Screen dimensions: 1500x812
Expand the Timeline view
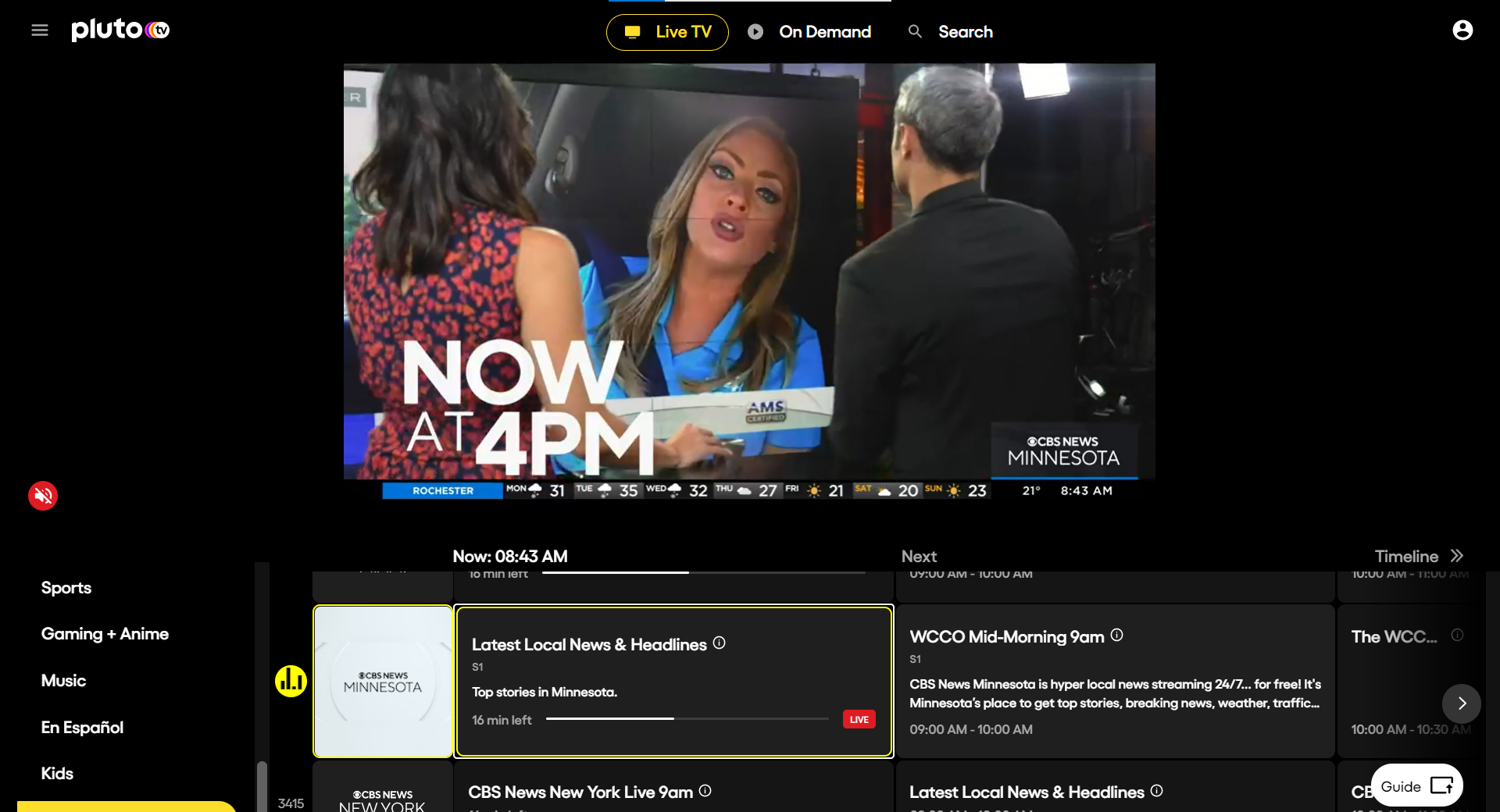tap(1418, 557)
